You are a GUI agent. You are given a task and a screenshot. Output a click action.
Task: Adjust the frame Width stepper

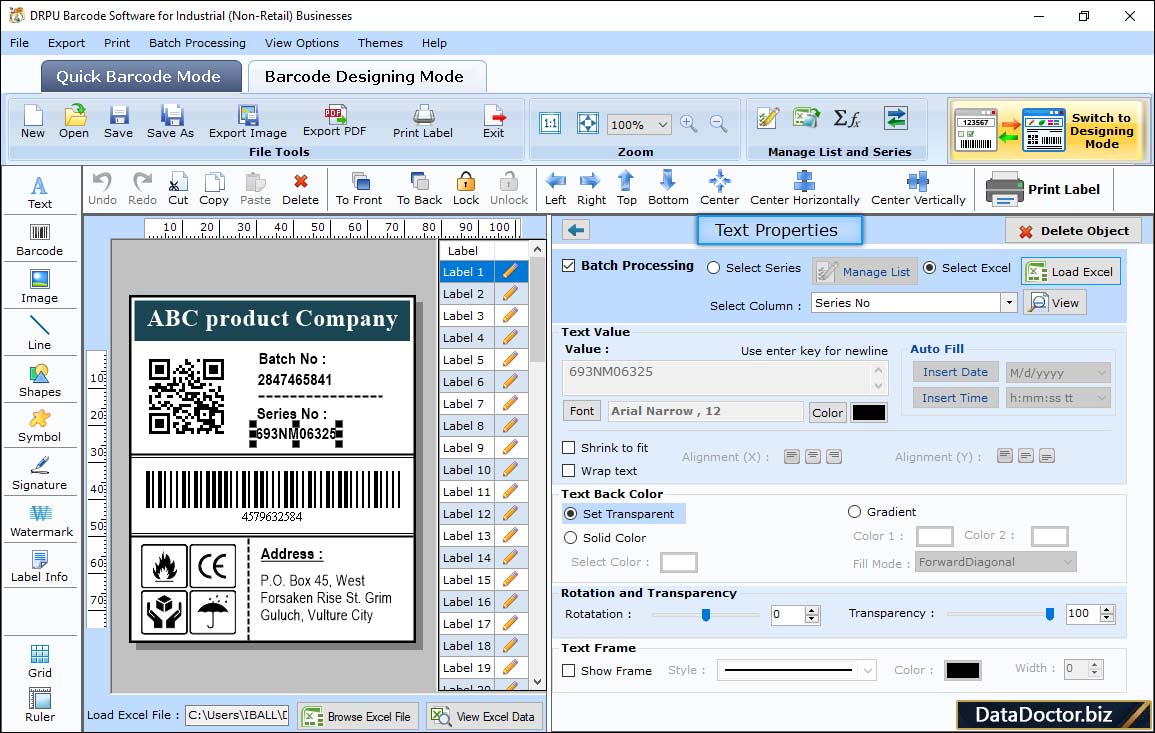point(1095,669)
